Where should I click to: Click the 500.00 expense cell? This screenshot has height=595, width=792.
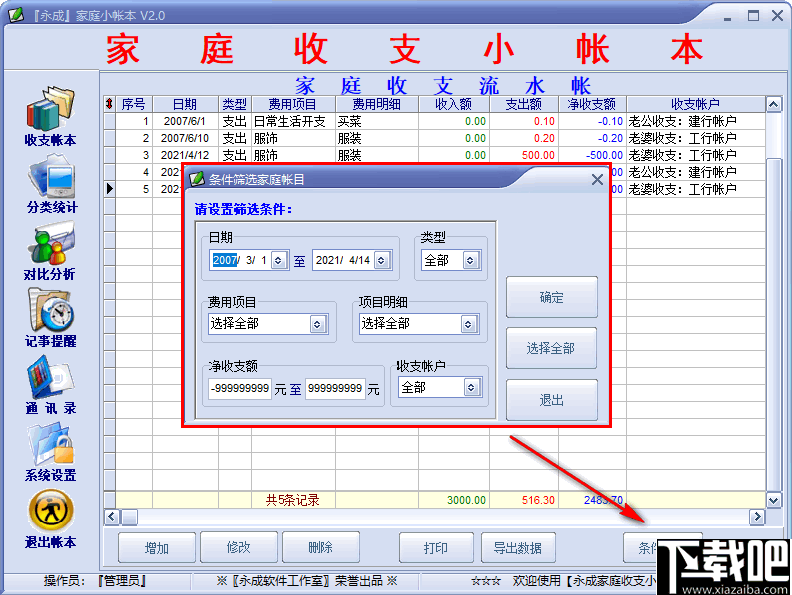pos(524,155)
